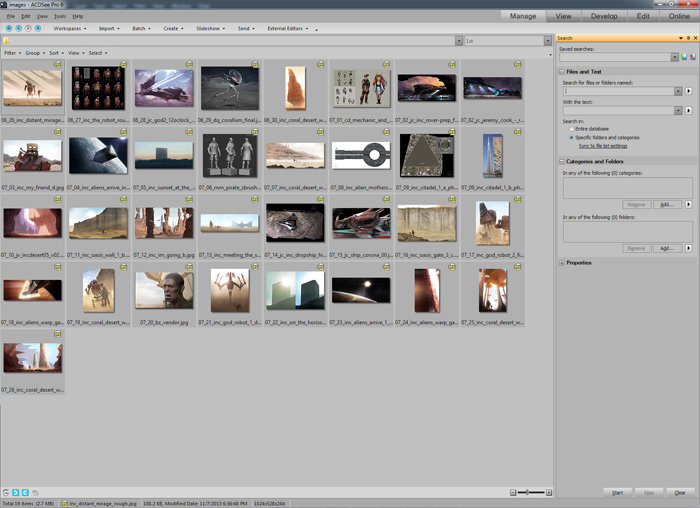Click the folder icon in the path bar

[x=7, y=41]
